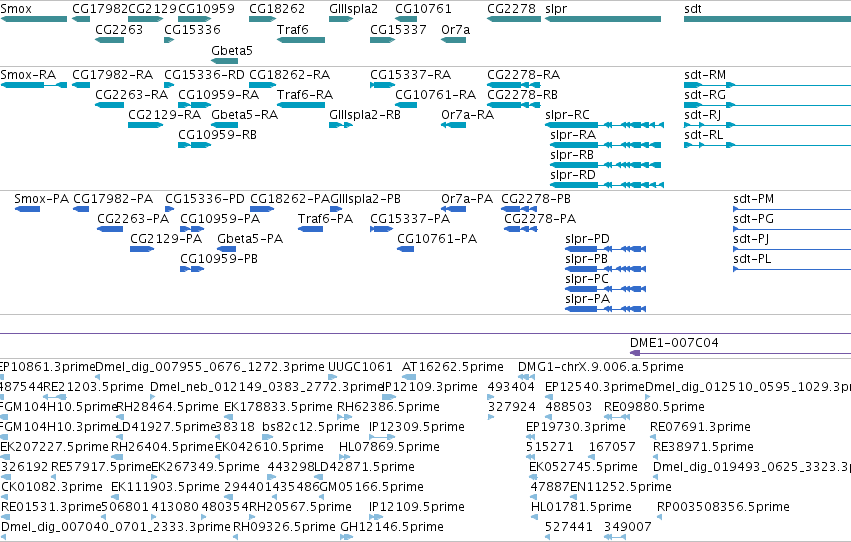The width and height of the screenshot is (851, 542).
Task: Select the RP003508356.5prime EST
Action: [659, 518]
